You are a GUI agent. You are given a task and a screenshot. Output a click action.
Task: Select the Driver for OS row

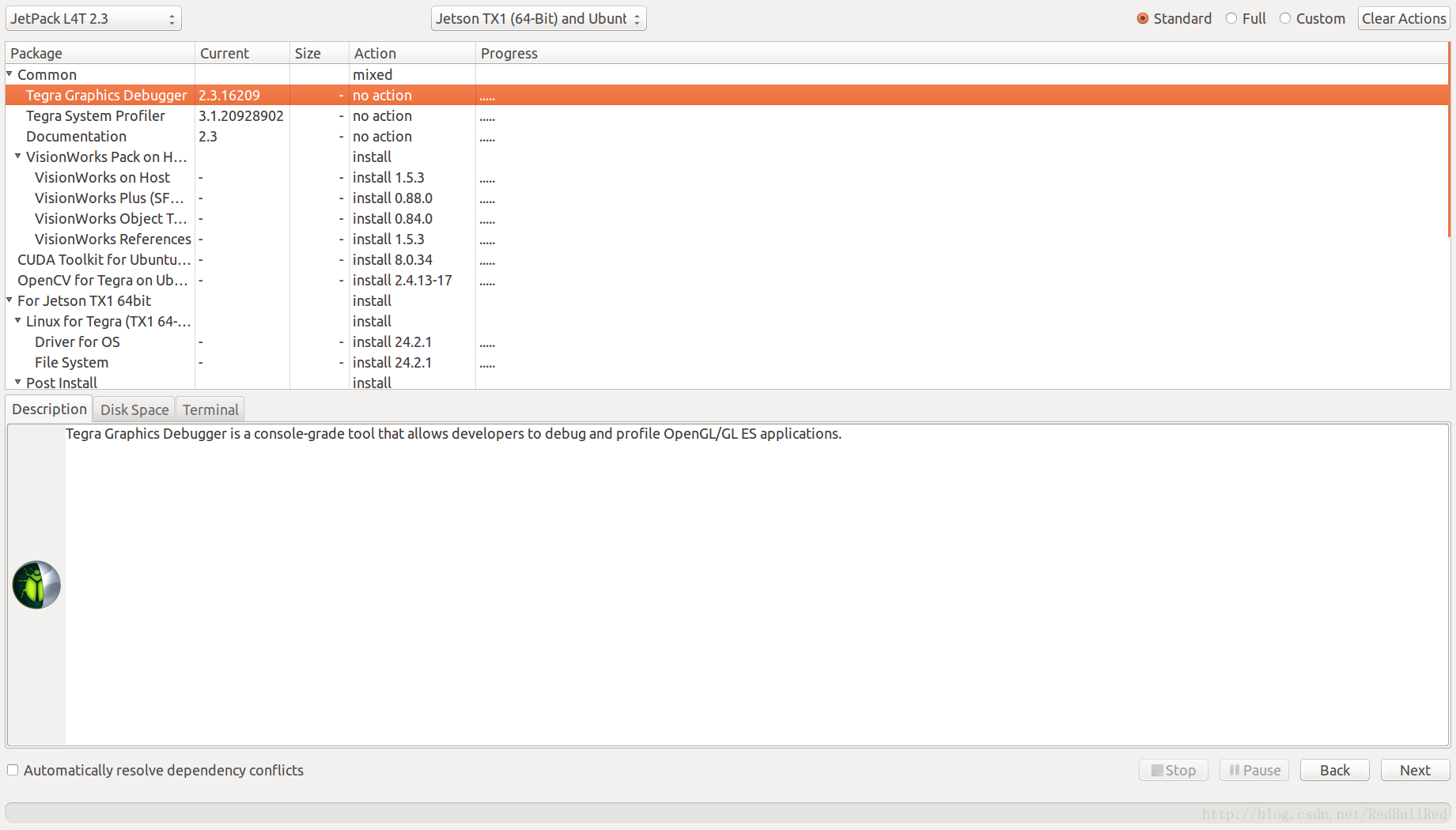[726, 341]
